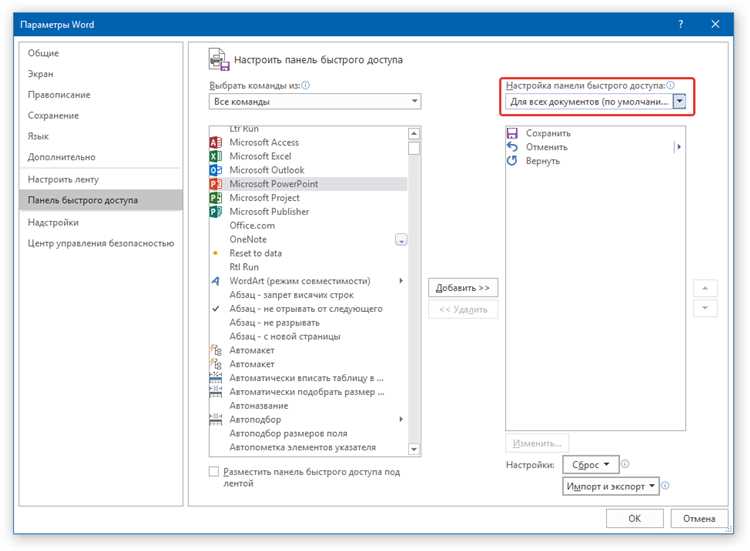Open the Язык settings category
Screen dimensions: 750x551
(101, 136)
